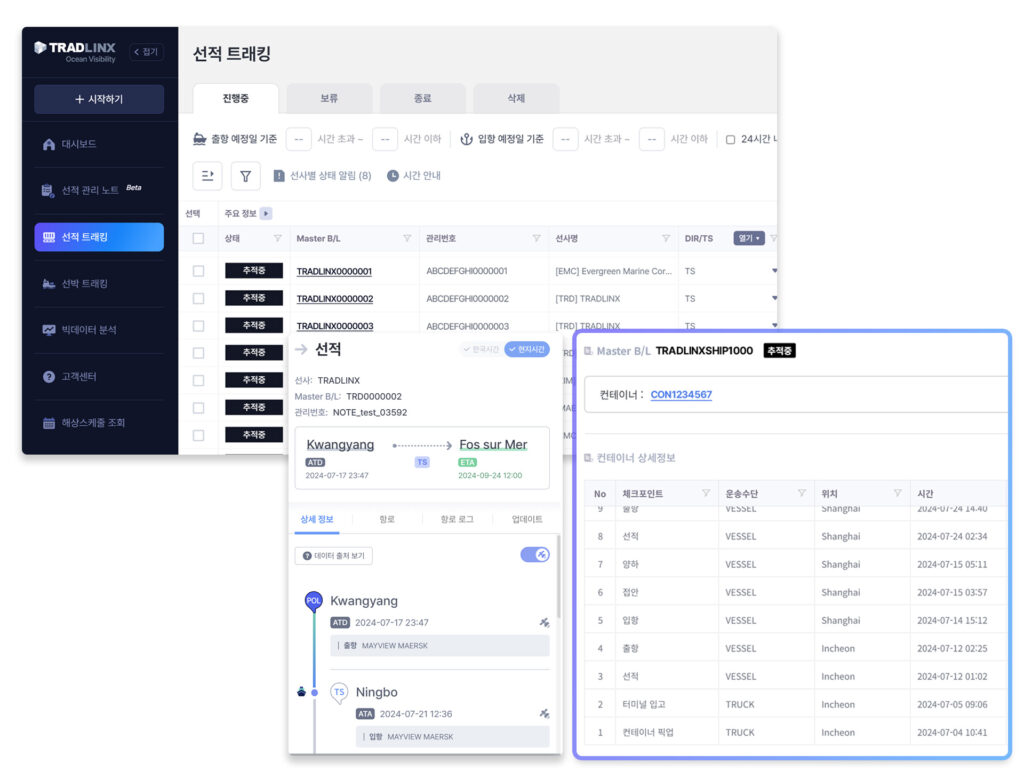Open 시간 안내 clock link
Image resolution: width=1024 pixels, height=779 pixels.
click(414, 176)
